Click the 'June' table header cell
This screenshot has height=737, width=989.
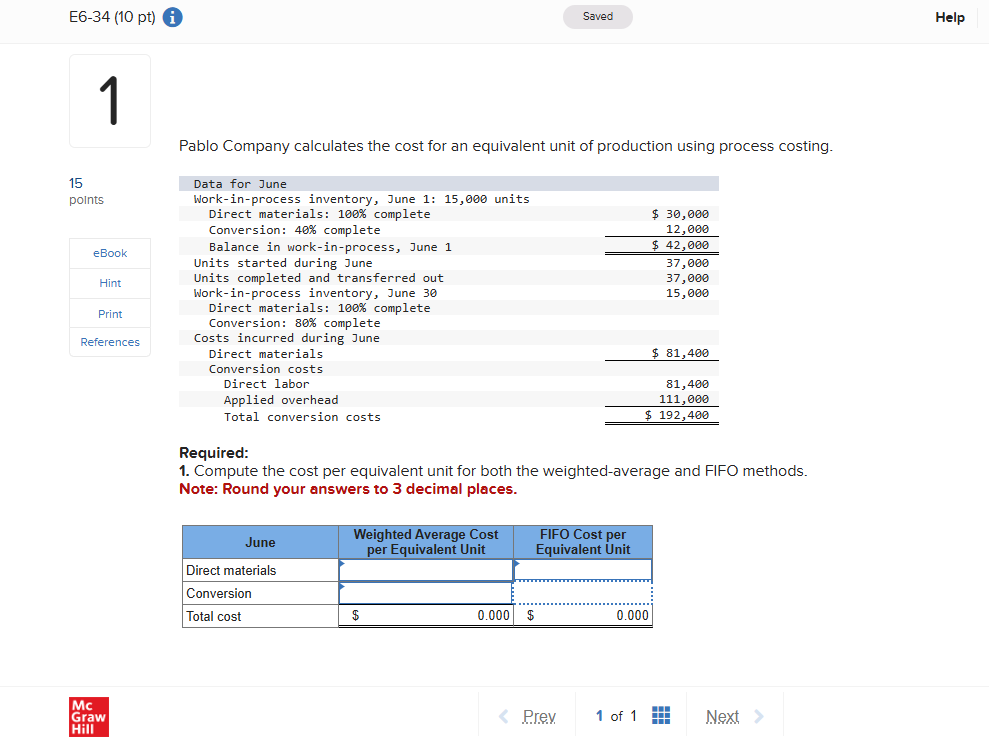click(260, 542)
